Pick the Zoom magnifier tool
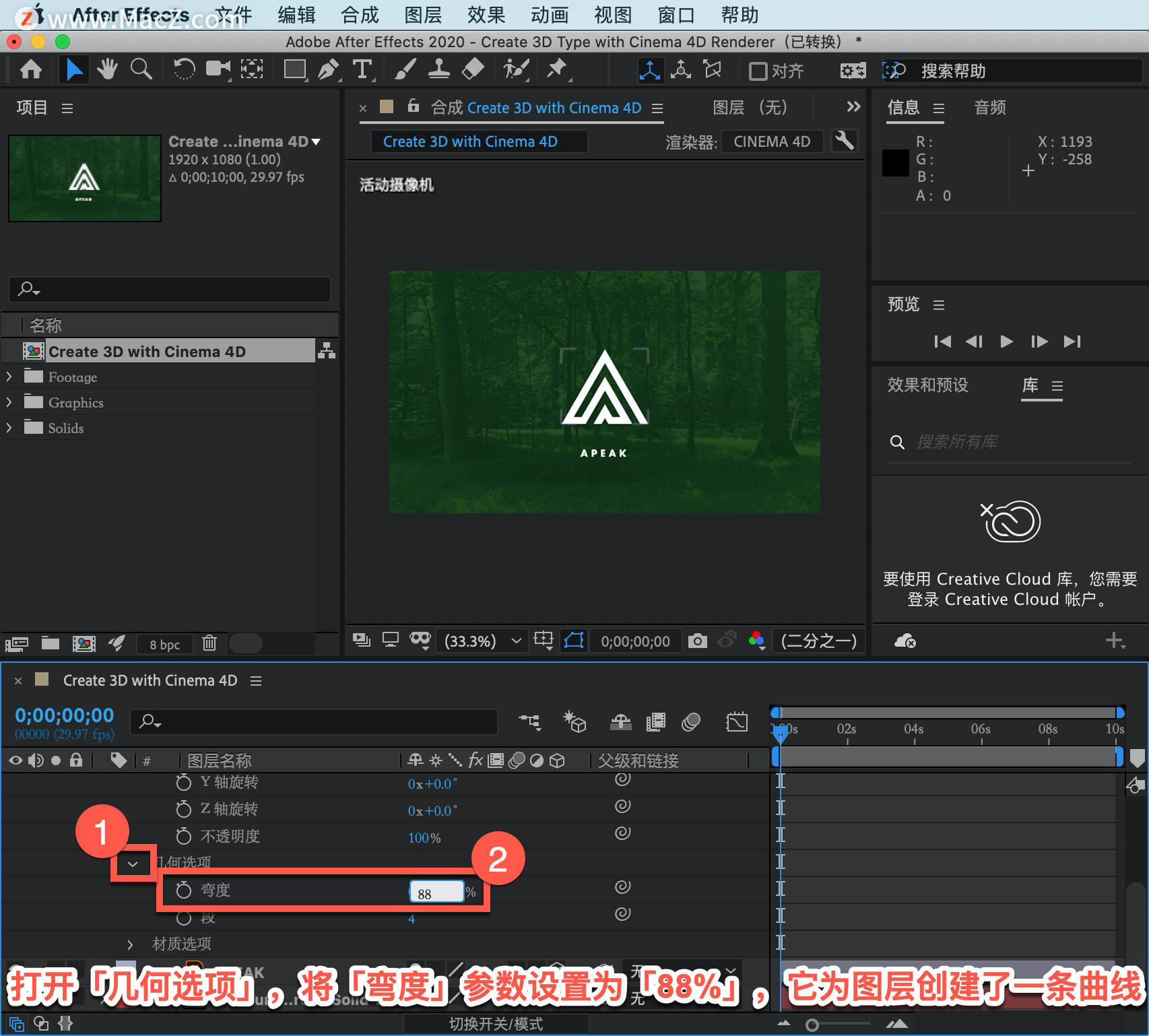Screen dimensions: 1149x1036 coord(141,69)
